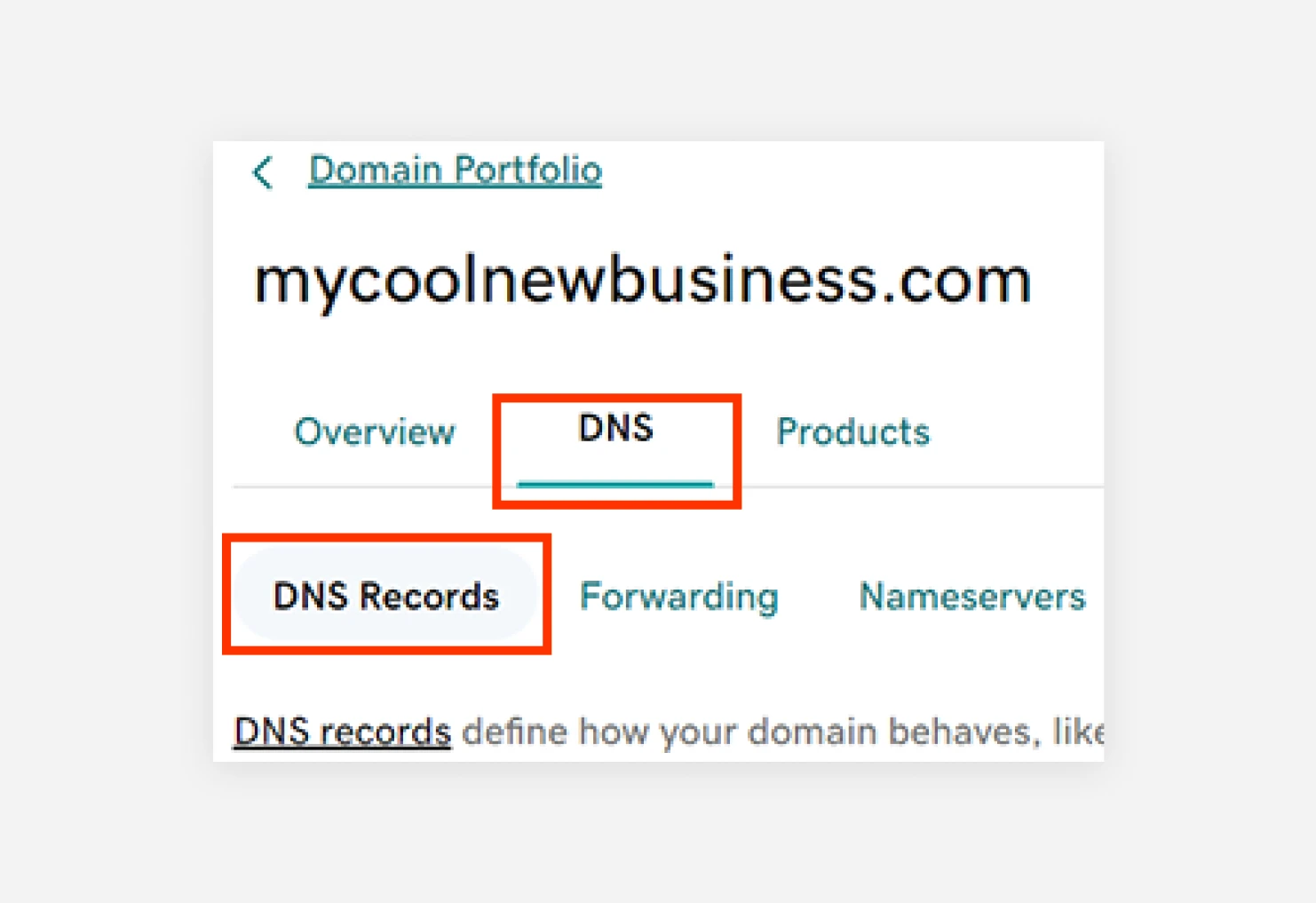Image resolution: width=1316 pixels, height=903 pixels.
Task: Switch to the Overview tab
Action: click(x=375, y=432)
